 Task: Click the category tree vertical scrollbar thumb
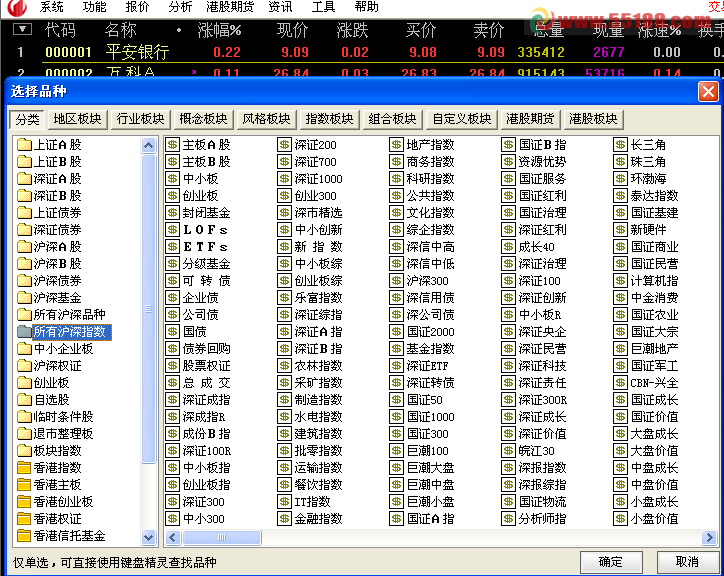148,309
